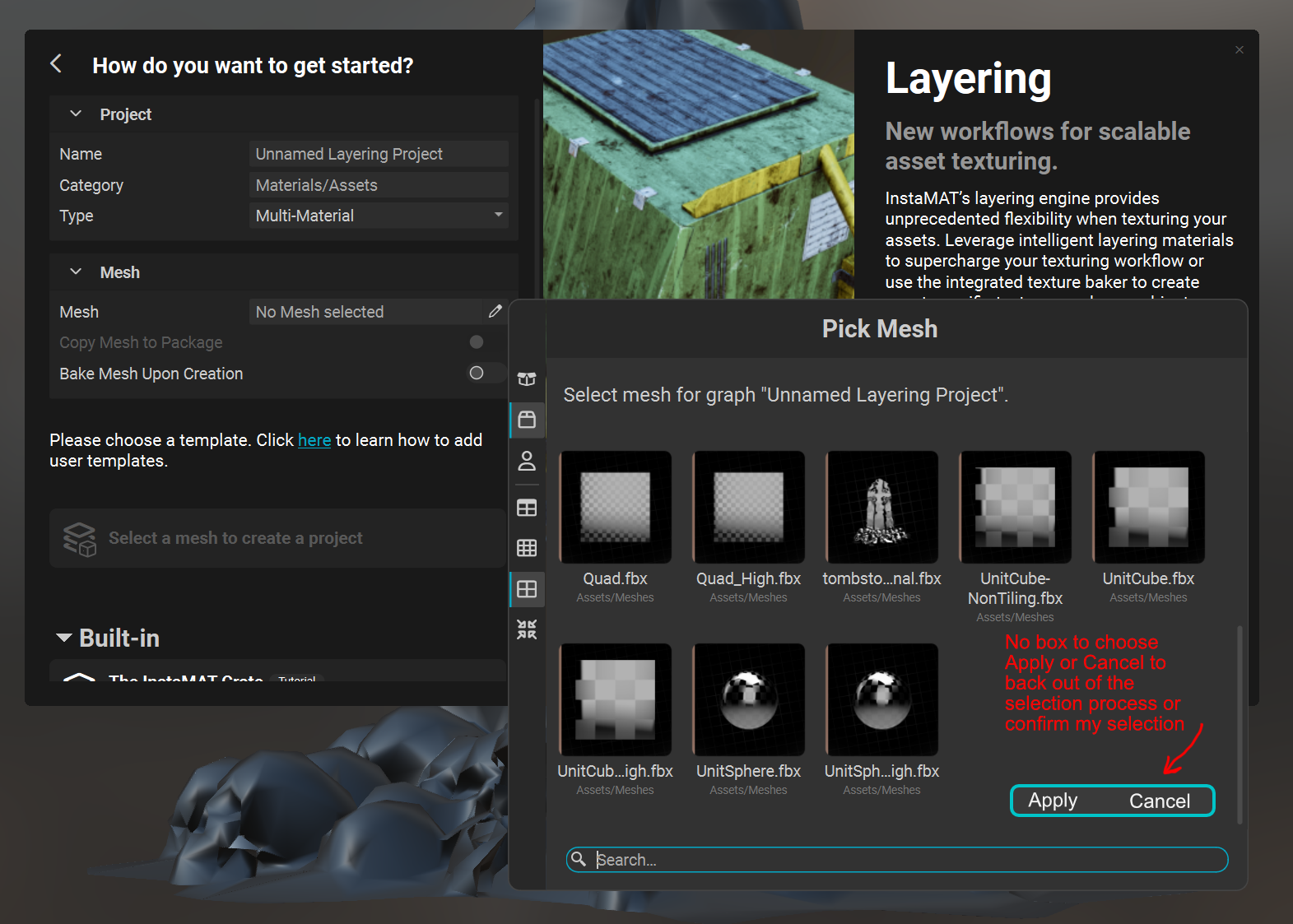
Task: Select the open box icon in picker sidebar
Action: pos(527,378)
